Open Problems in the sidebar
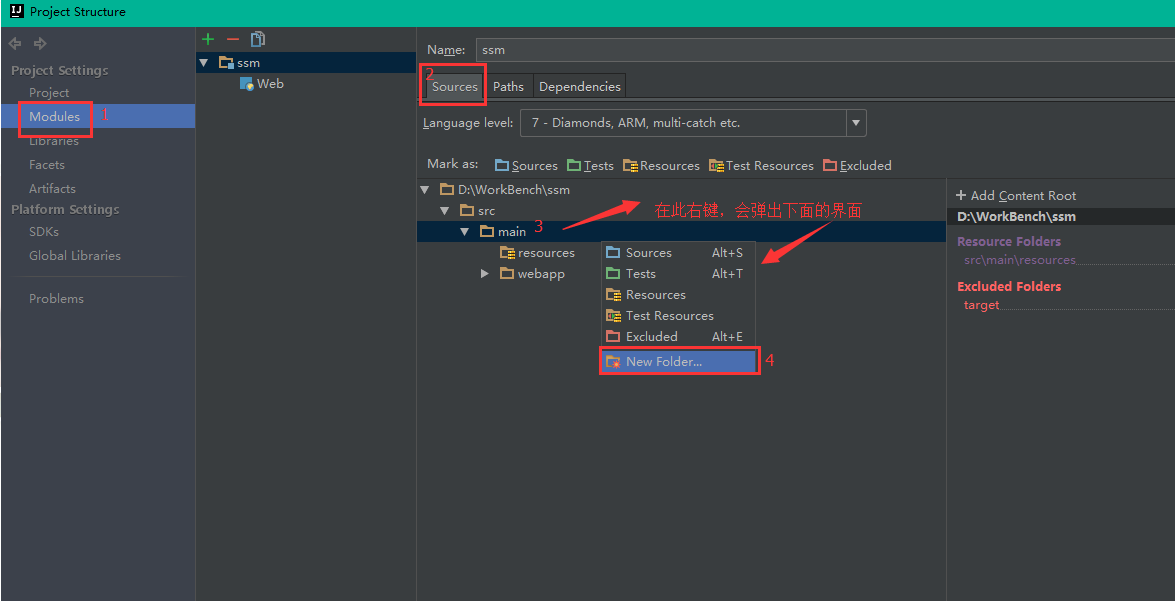The image size is (1175, 601). coord(56,298)
